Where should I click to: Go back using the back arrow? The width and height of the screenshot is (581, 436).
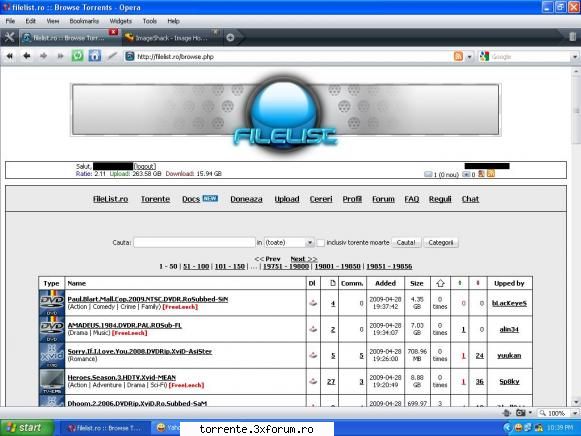[x=27, y=56]
